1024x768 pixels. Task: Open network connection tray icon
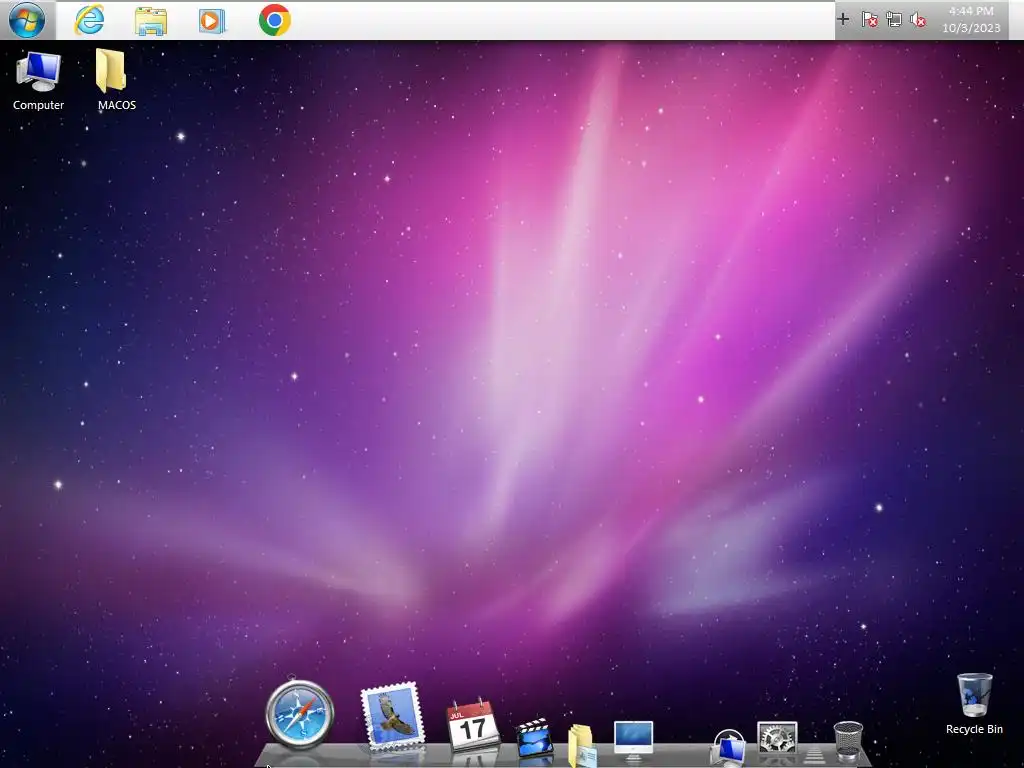click(x=894, y=20)
